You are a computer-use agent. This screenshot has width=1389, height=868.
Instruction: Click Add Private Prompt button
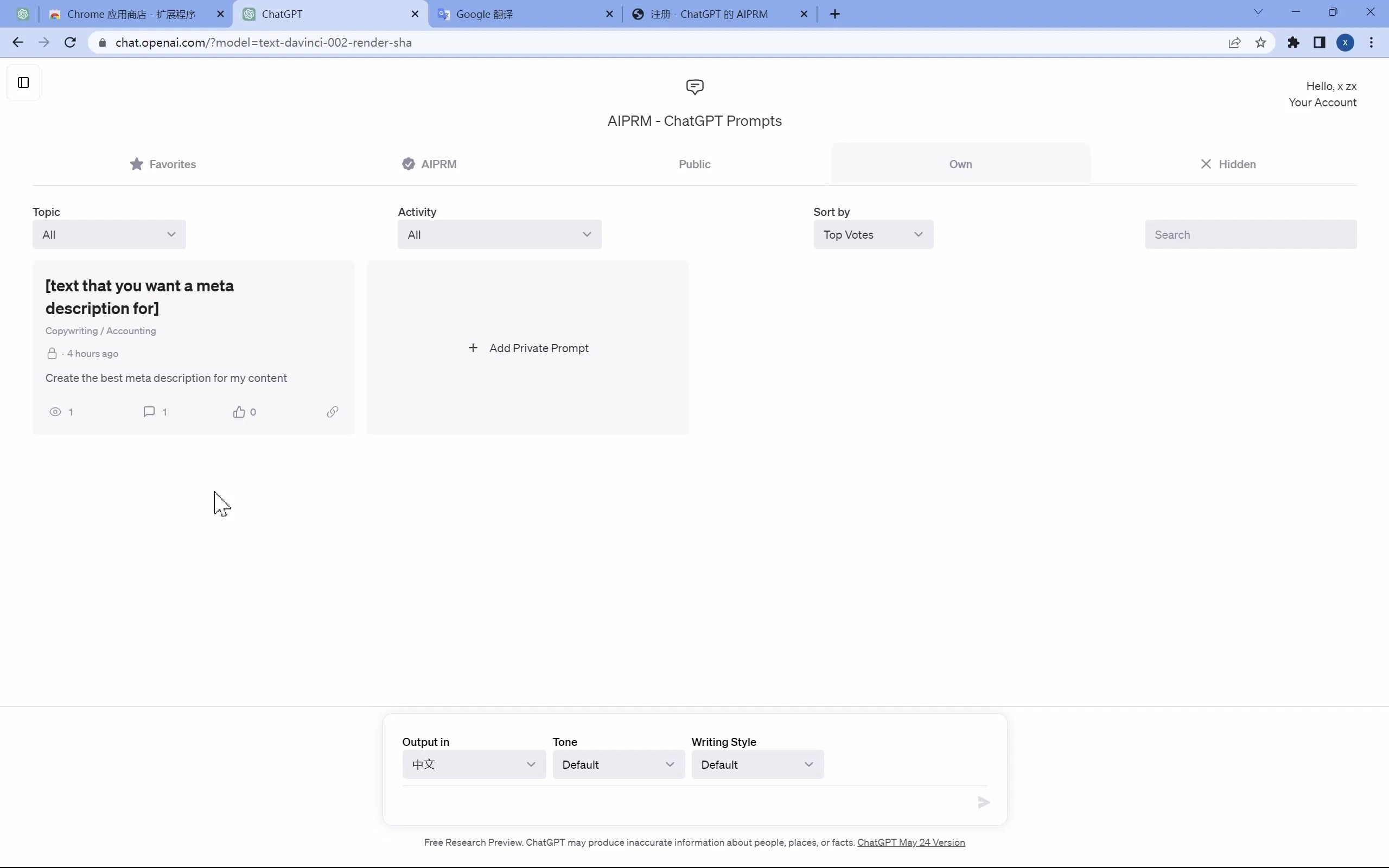click(x=528, y=348)
